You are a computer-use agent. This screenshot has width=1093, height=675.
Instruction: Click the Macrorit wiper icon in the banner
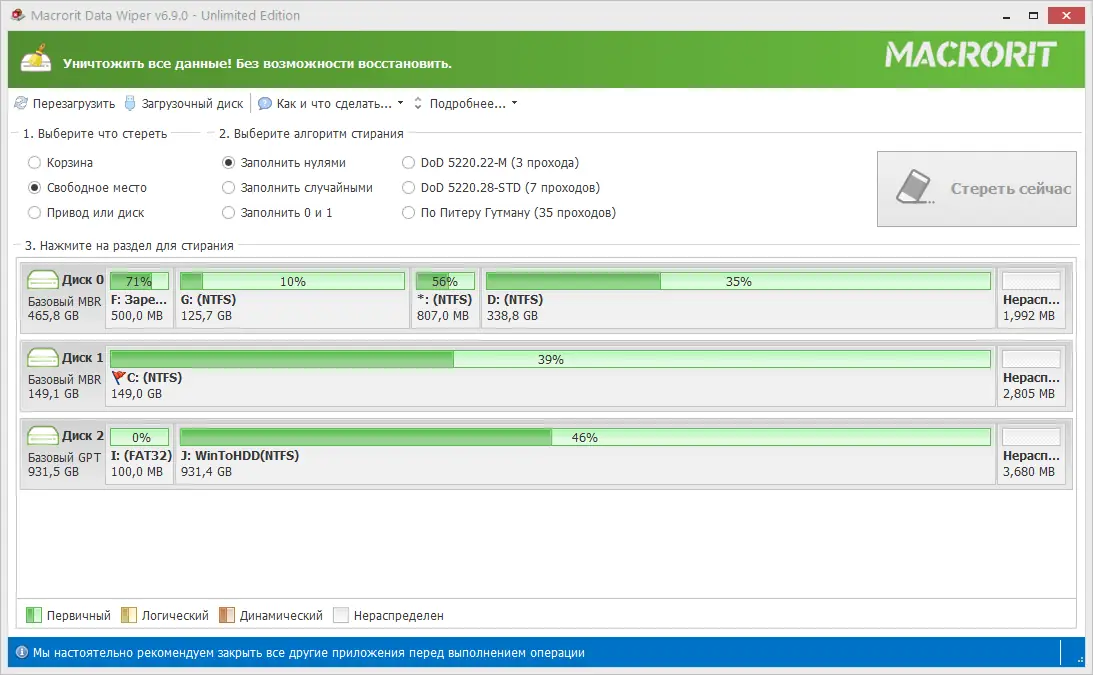(37, 58)
